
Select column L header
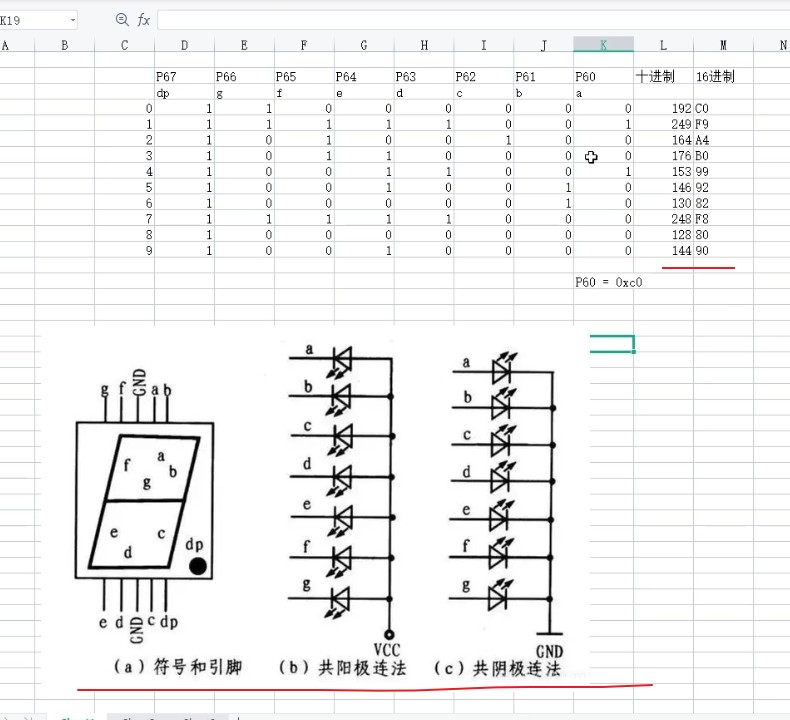[664, 45]
